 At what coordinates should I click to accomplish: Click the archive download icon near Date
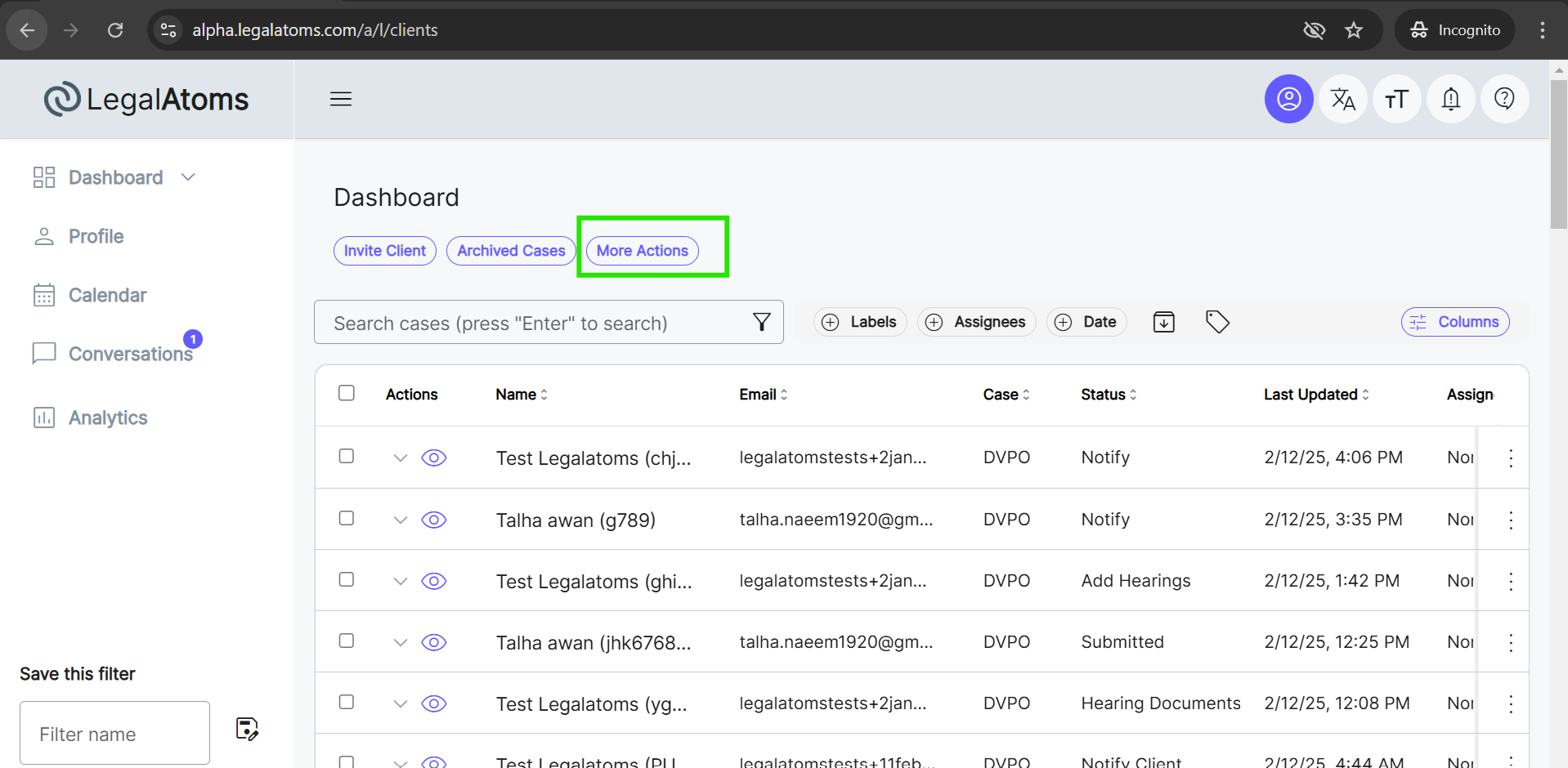pos(1163,322)
